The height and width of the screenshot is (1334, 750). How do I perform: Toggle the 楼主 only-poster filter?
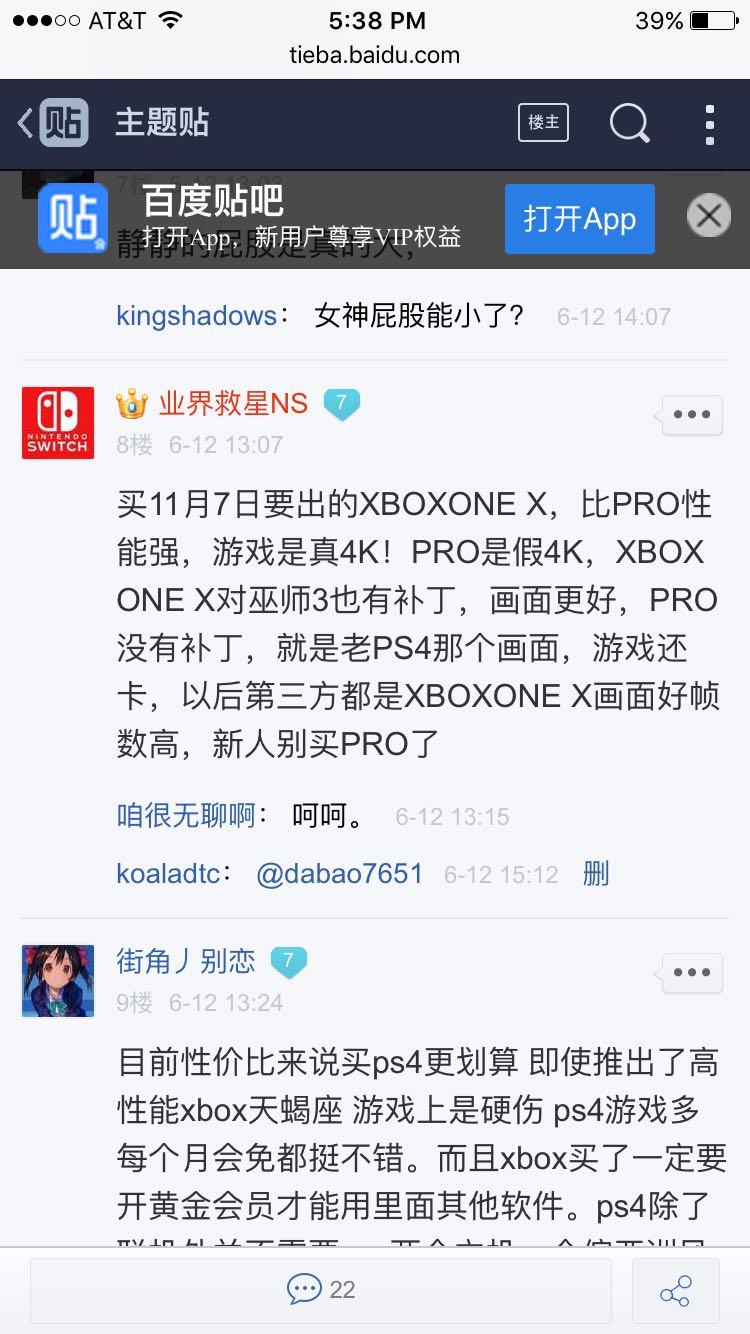pos(543,122)
